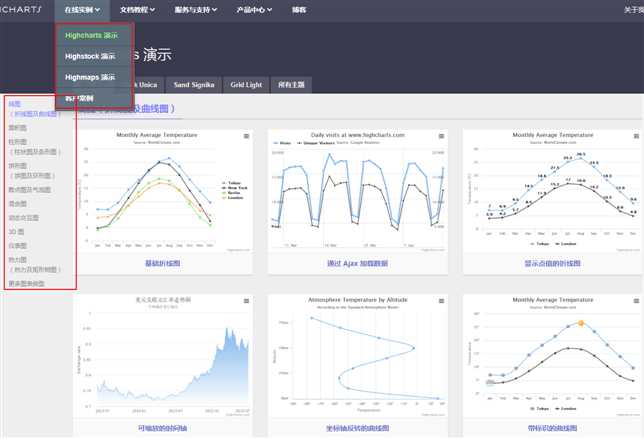This screenshot has width=644, height=438.
Task: Switch to the Sand Signika theme tab
Action: (x=194, y=85)
